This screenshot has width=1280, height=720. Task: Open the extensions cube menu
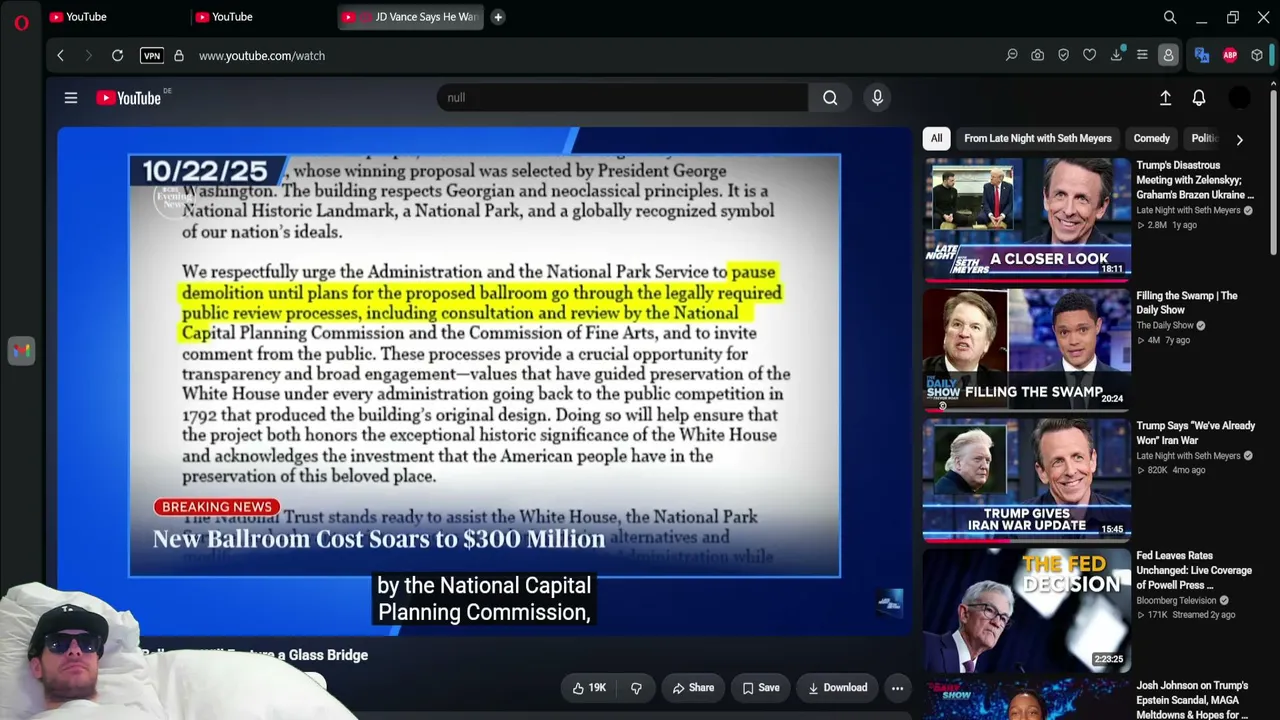point(1257,56)
